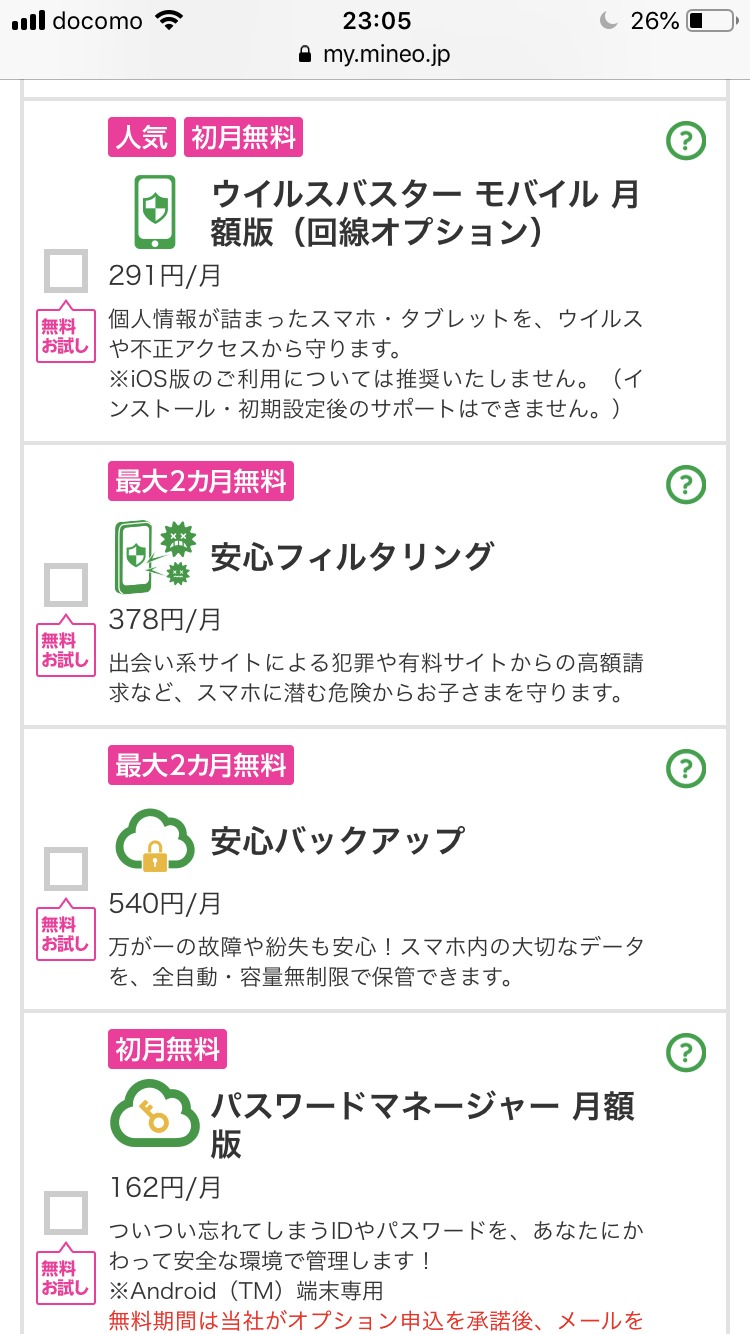The height and width of the screenshot is (1334, 750).
Task: Tap 無料お試し label under 安心バックアップ checkbox
Action: click(66, 934)
